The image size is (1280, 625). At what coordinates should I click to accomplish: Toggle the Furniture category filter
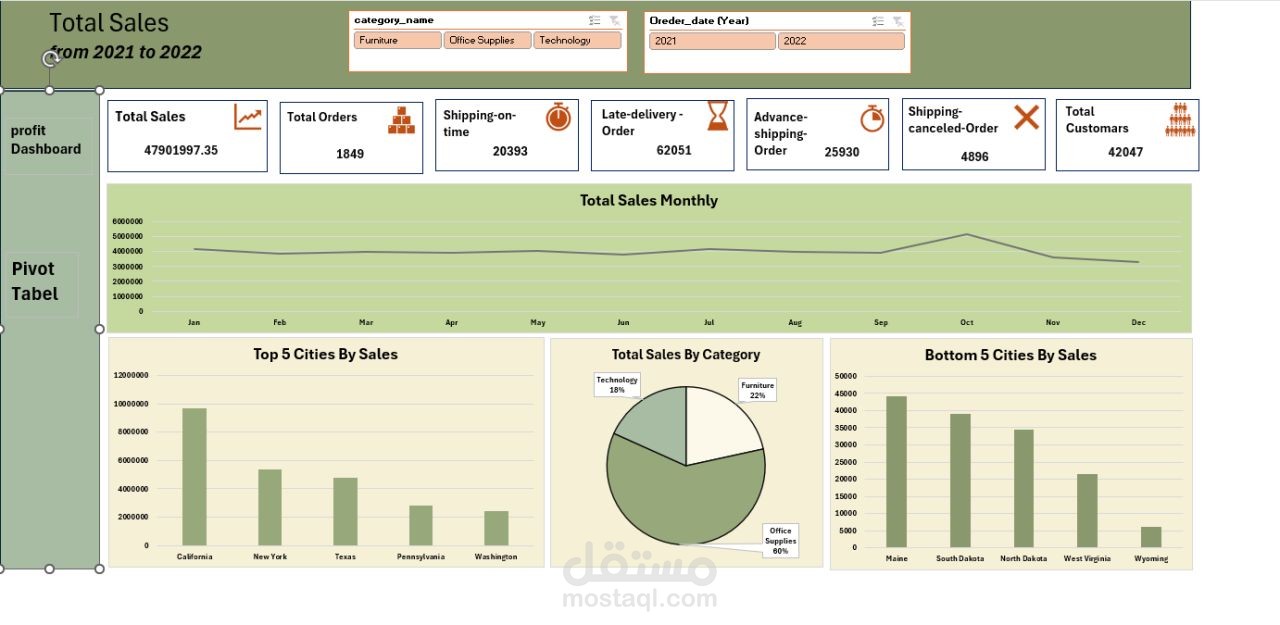coord(397,40)
